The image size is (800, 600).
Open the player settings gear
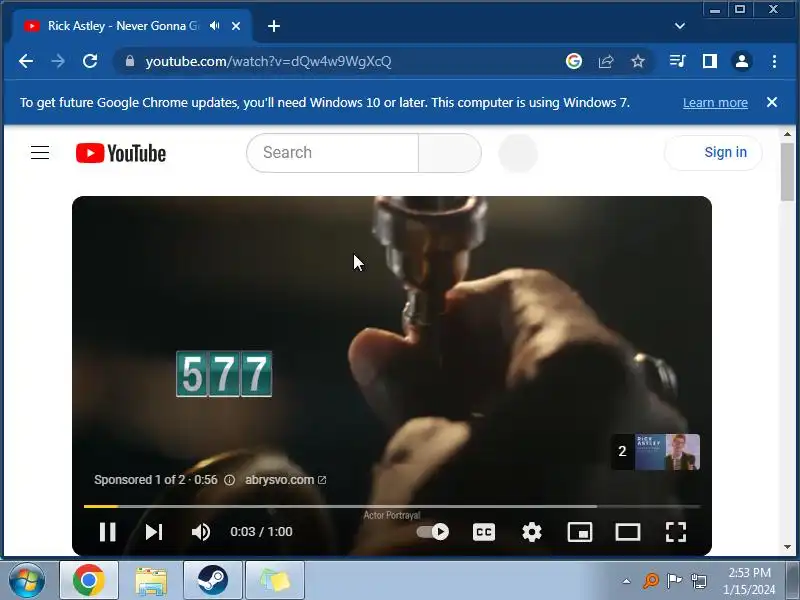pos(532,532)
